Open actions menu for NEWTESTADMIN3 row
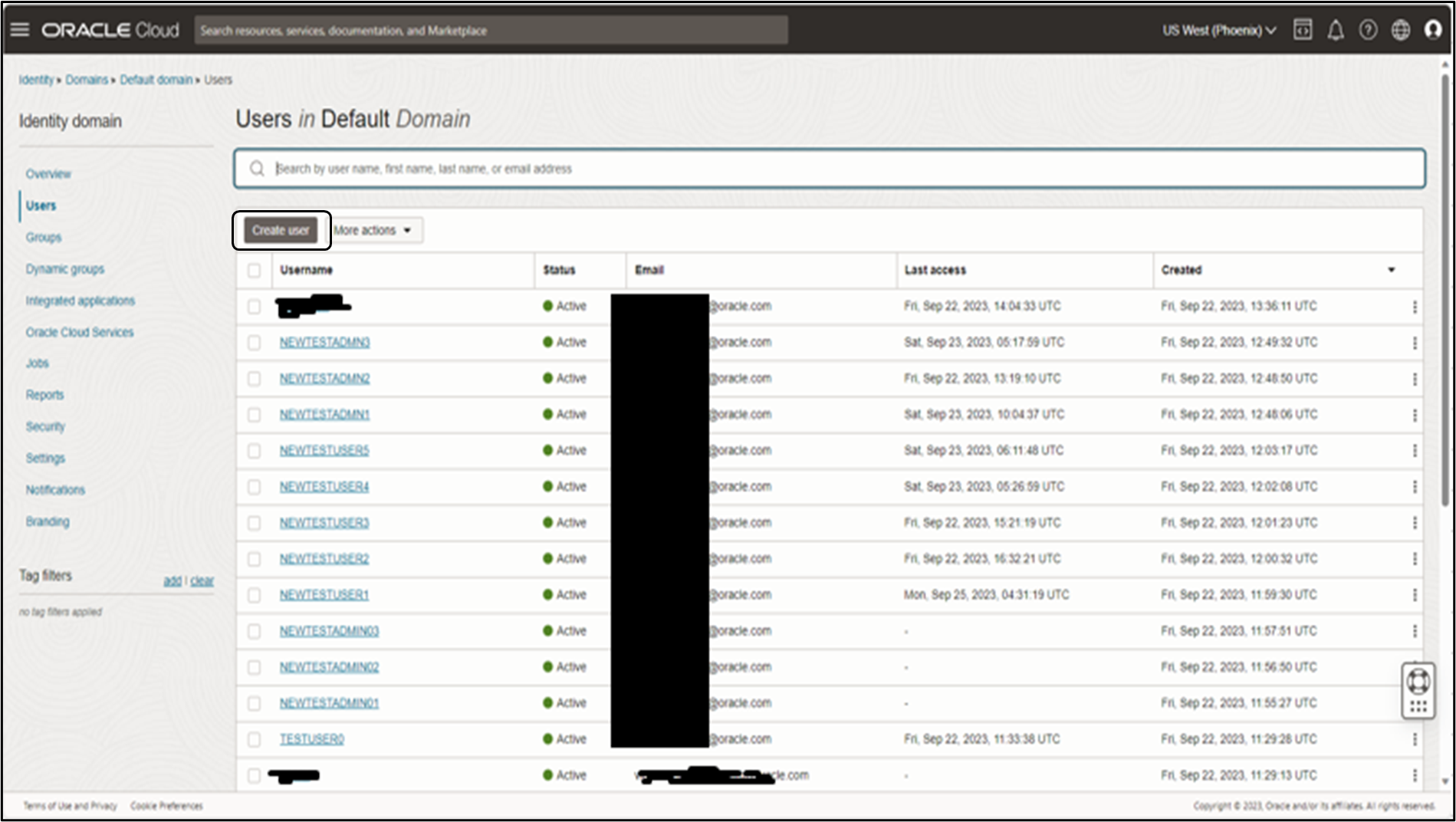Viewport: 1456px width, 822px height. tap(1415, 343)
